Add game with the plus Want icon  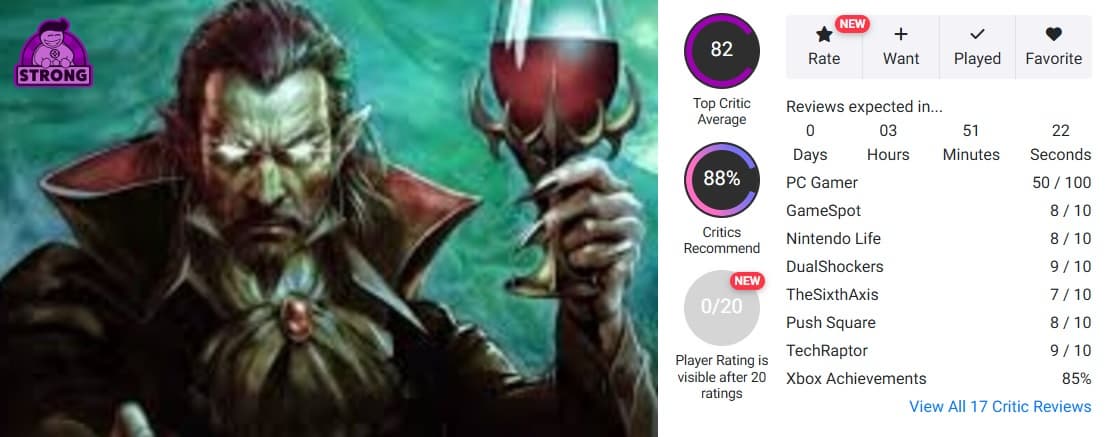[x=901, y=34]
